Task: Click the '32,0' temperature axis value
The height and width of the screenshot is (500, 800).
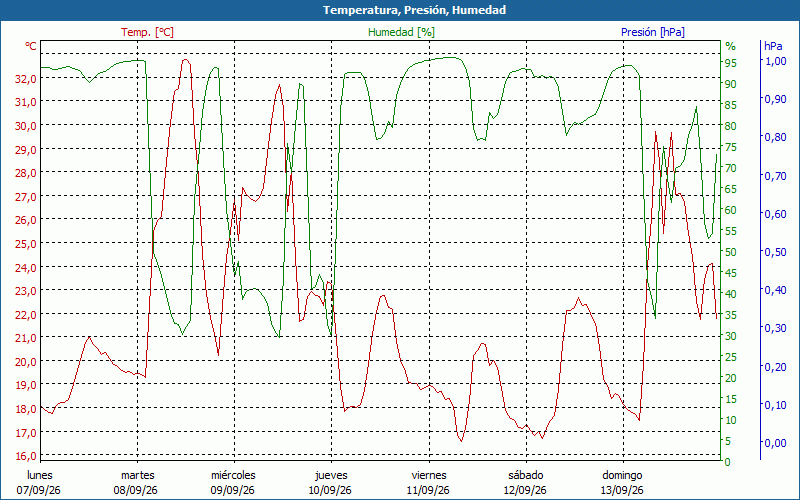Action: coord(26,79)
